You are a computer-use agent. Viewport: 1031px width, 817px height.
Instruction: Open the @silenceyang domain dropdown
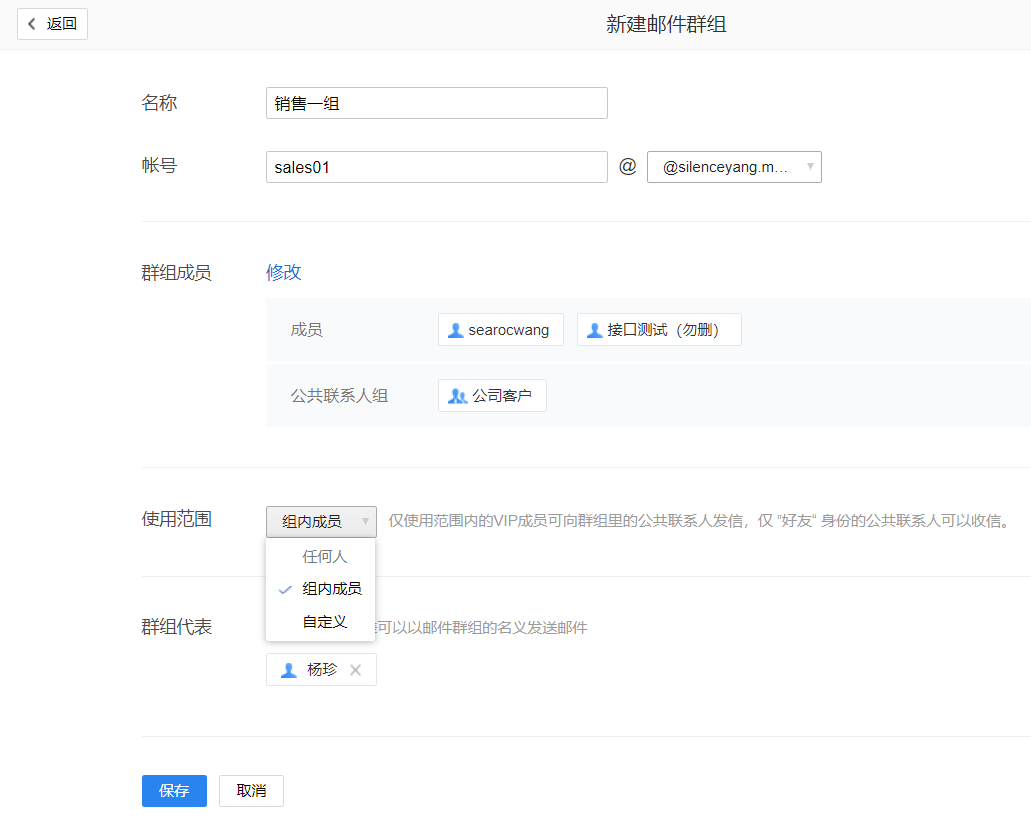[x=734, y=167]
